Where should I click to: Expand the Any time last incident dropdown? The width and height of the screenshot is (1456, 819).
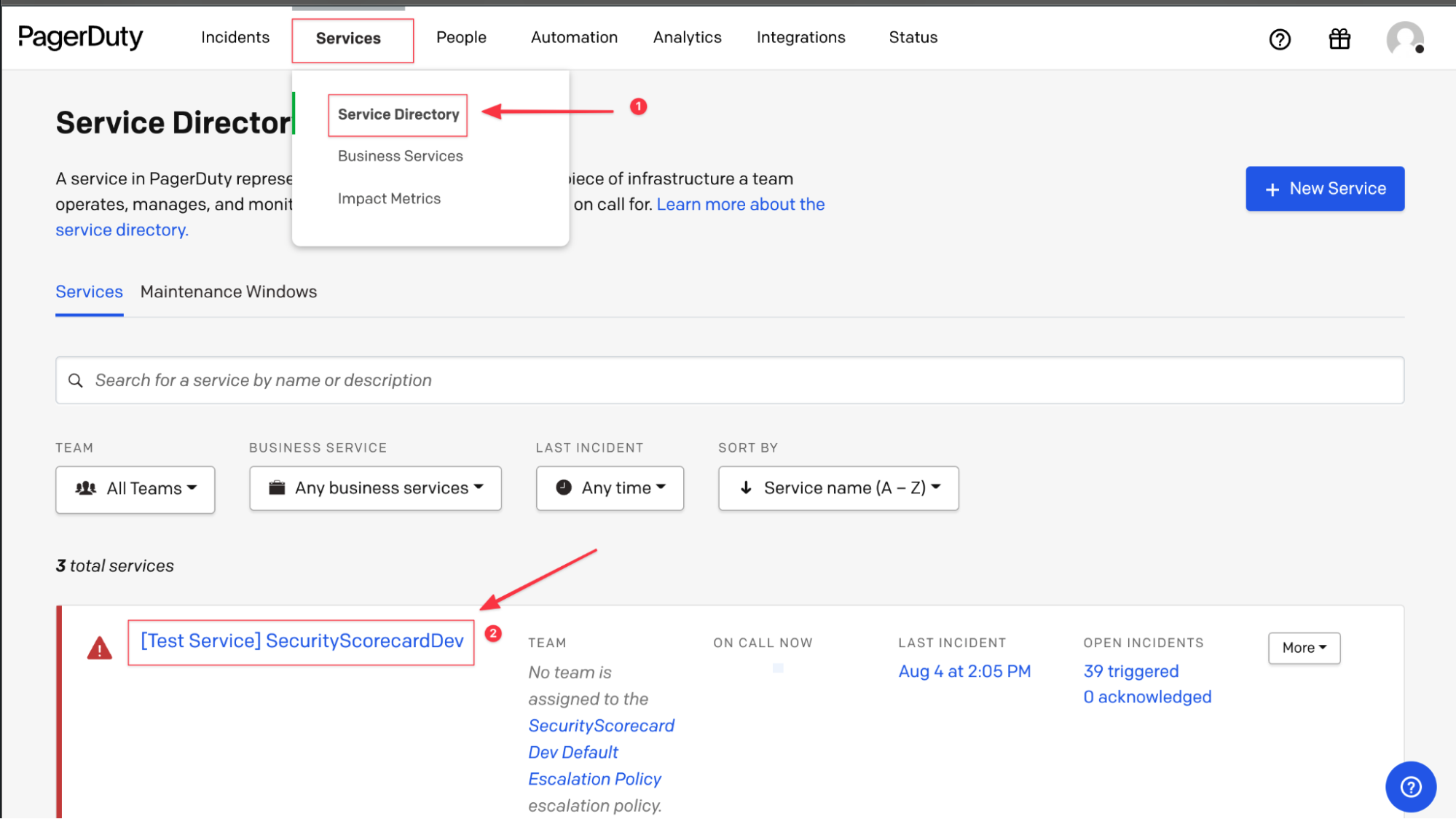[610, 488]
